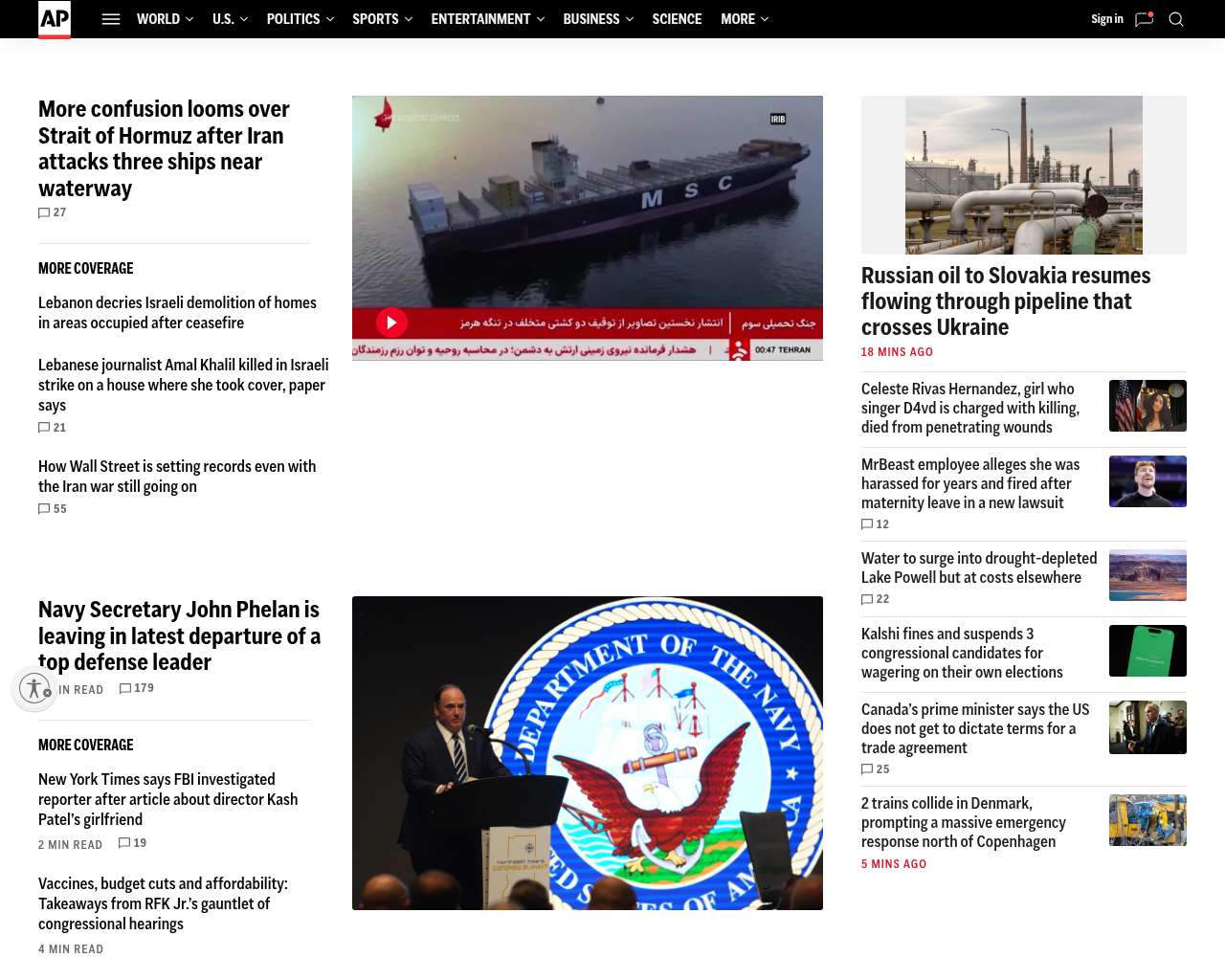Click the Celeste Rivas Hernandez thumbnail

pyautogui.click(x=1147, y=406)
